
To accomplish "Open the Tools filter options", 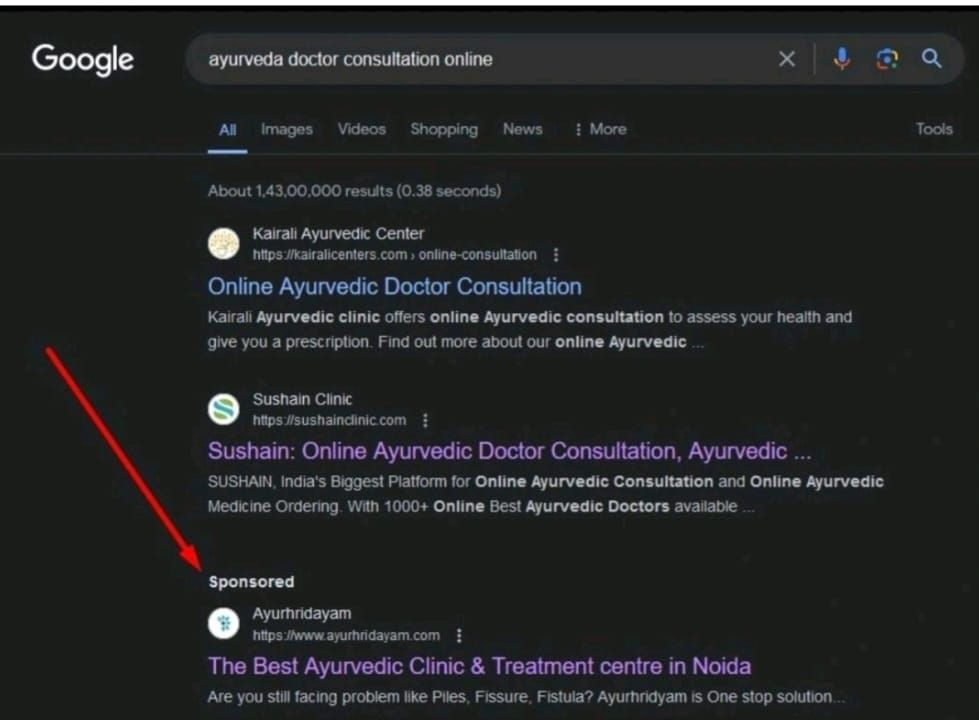I will [934, 129].
